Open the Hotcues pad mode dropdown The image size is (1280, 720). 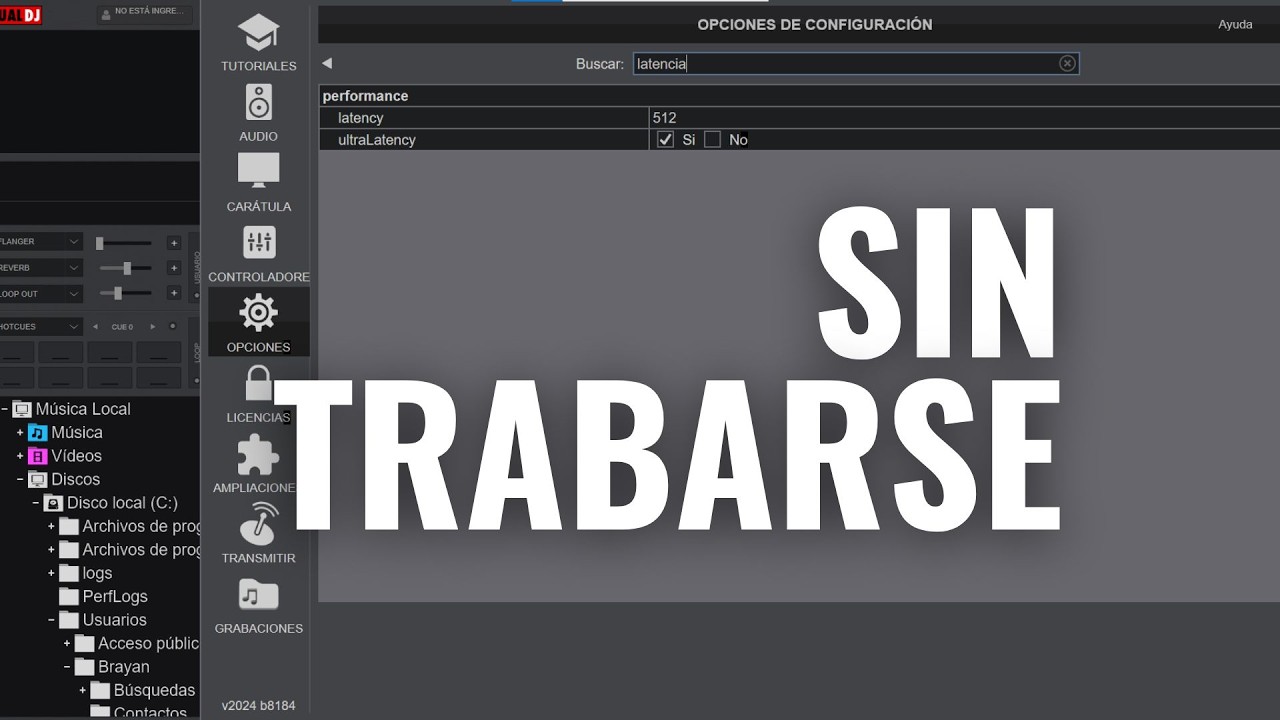(x=41, y=327)
